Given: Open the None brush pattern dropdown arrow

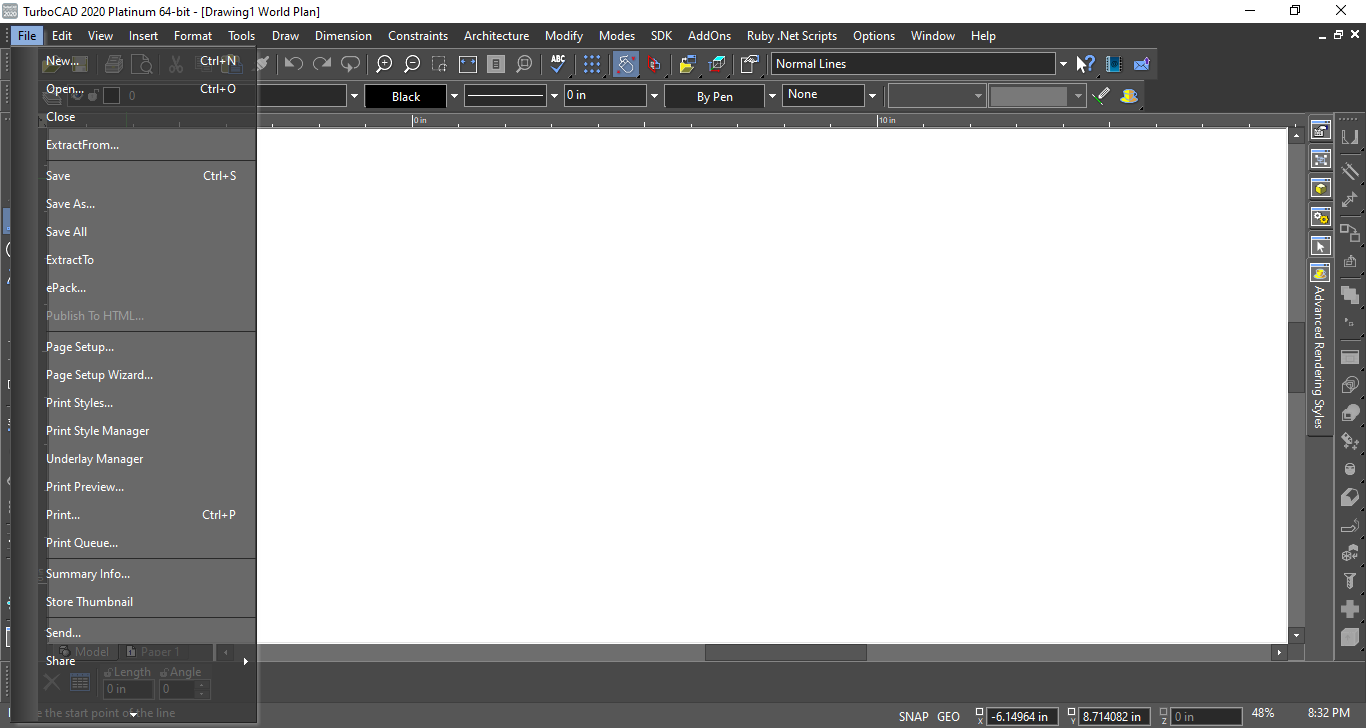Looking at the screenshot, I should tap(872, 97).
